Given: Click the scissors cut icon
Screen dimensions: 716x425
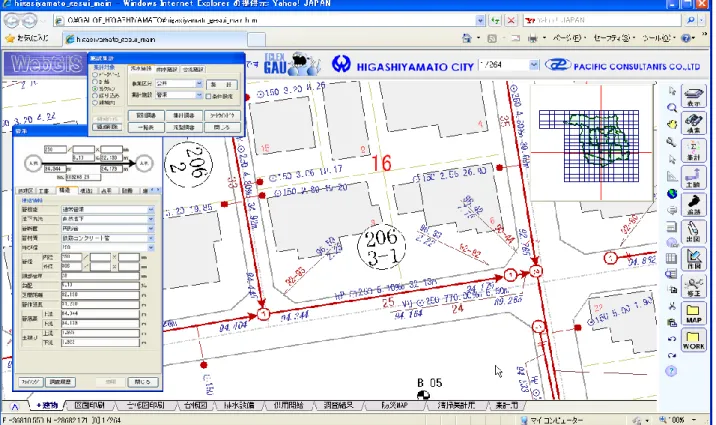Looking at the screenshot, I should point(672,306).
